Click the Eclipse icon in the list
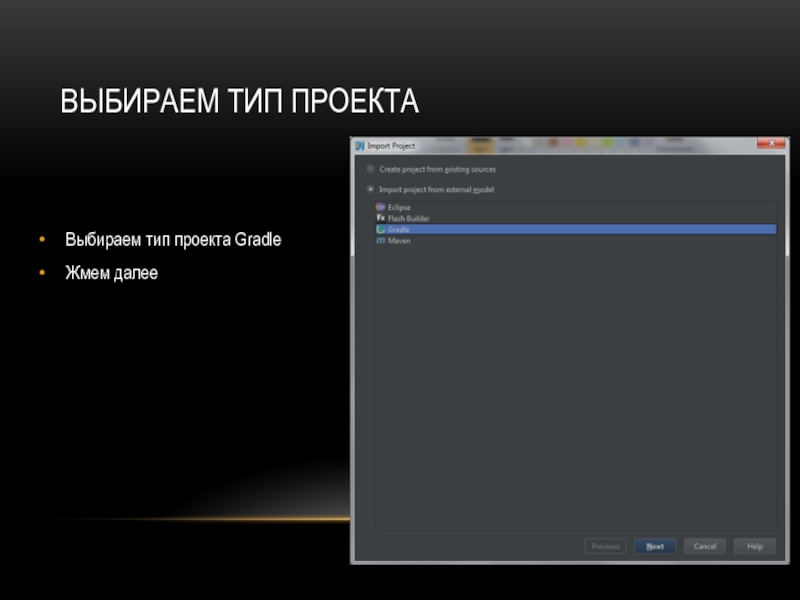Screen dimensions: 800x600 tap(380, 207)
